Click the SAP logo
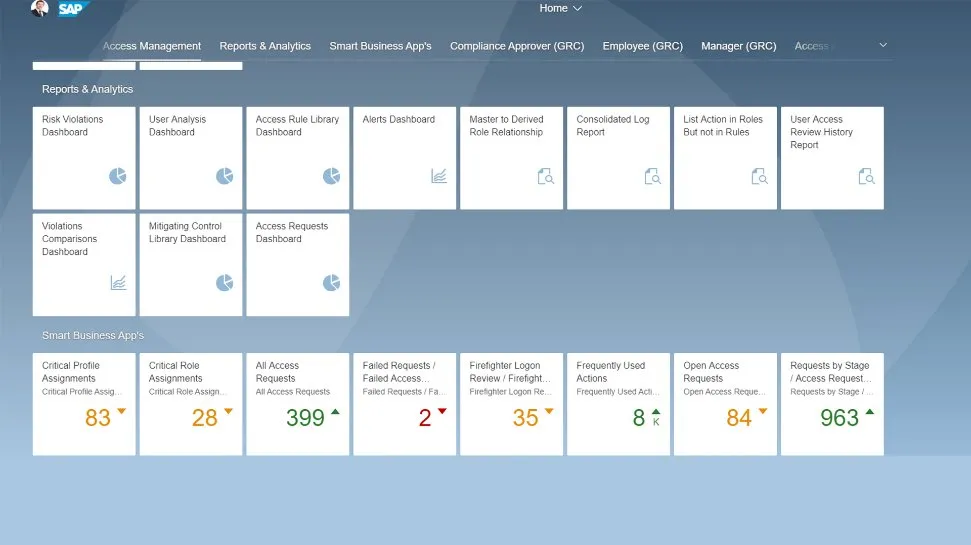Viewport: 971px width, 545px height. click(x=72, y=9)
